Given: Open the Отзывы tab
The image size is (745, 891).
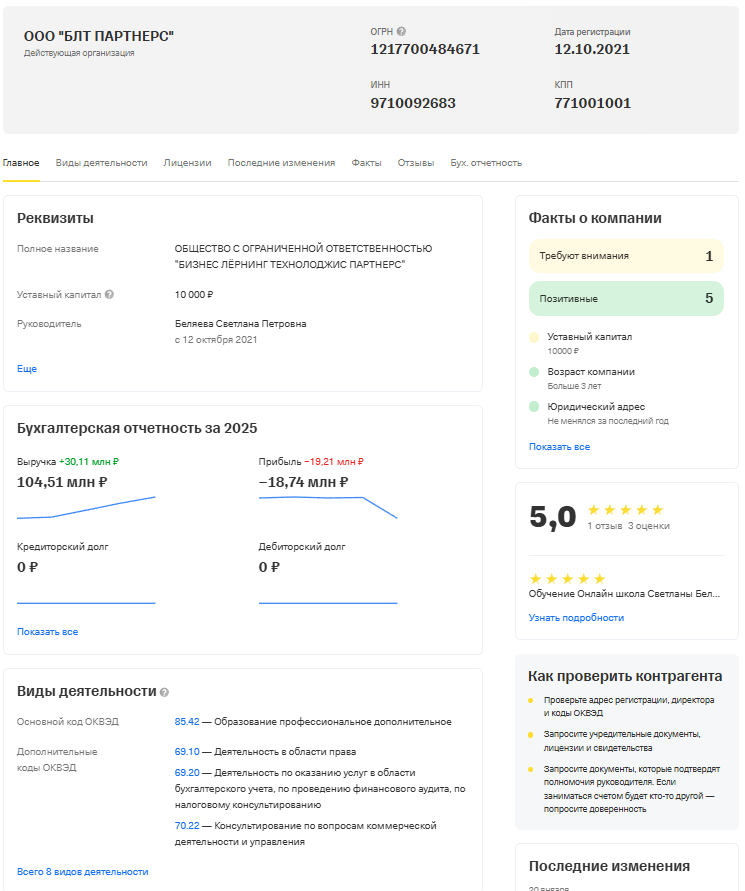Looking at the screenshot, I should click(x=416, y=163).
